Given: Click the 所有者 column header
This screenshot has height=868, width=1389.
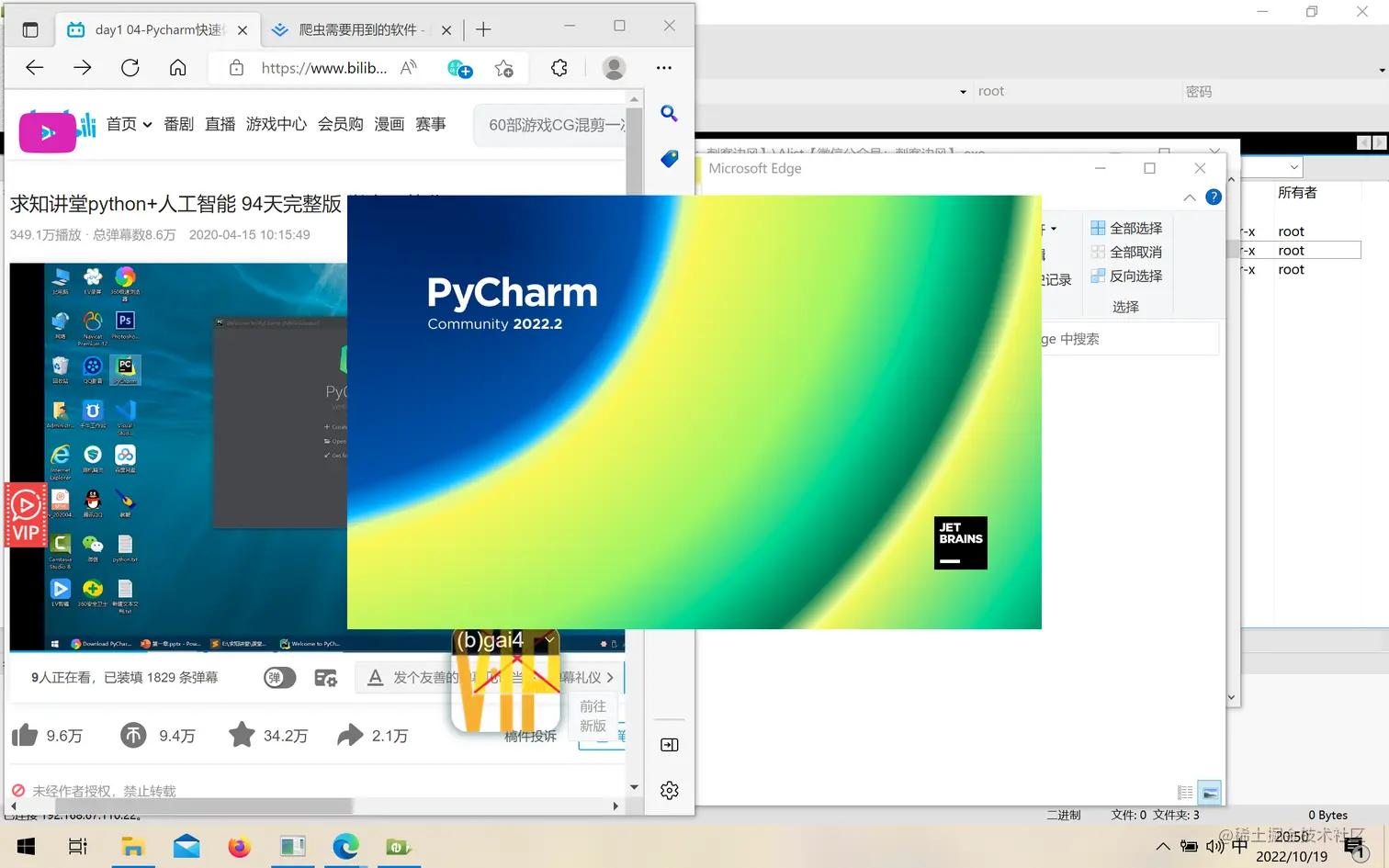Looking at the screenshot, I should [x=1297, y=193].
